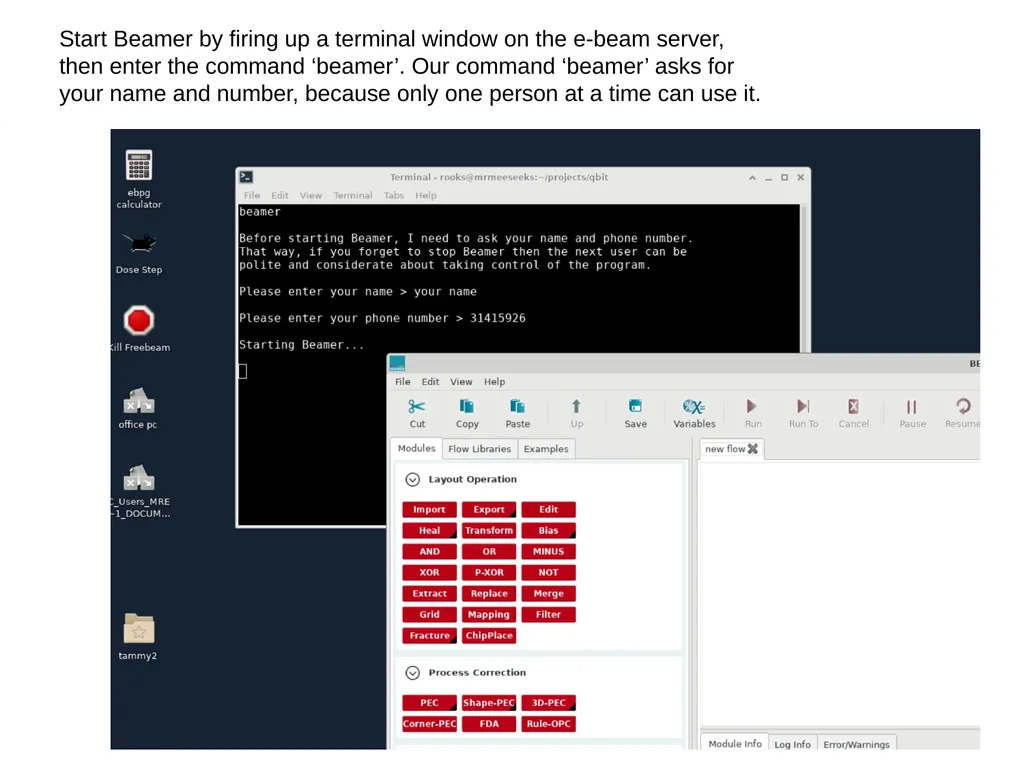Switch to the Examples tab
The height and width of the screenshot is (768, 1024).
[546, 449]
